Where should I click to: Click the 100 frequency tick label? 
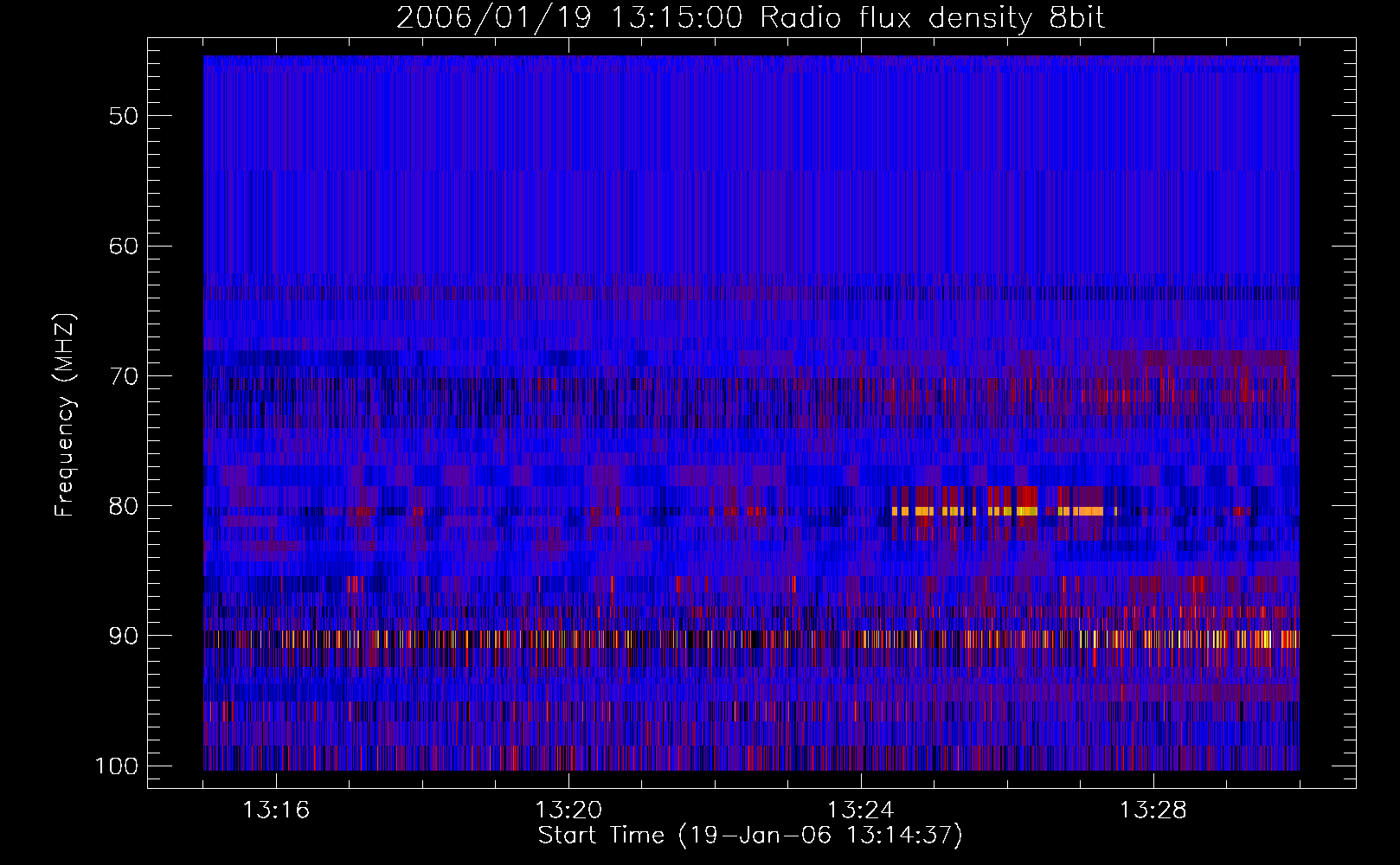(x=116, y=766)
